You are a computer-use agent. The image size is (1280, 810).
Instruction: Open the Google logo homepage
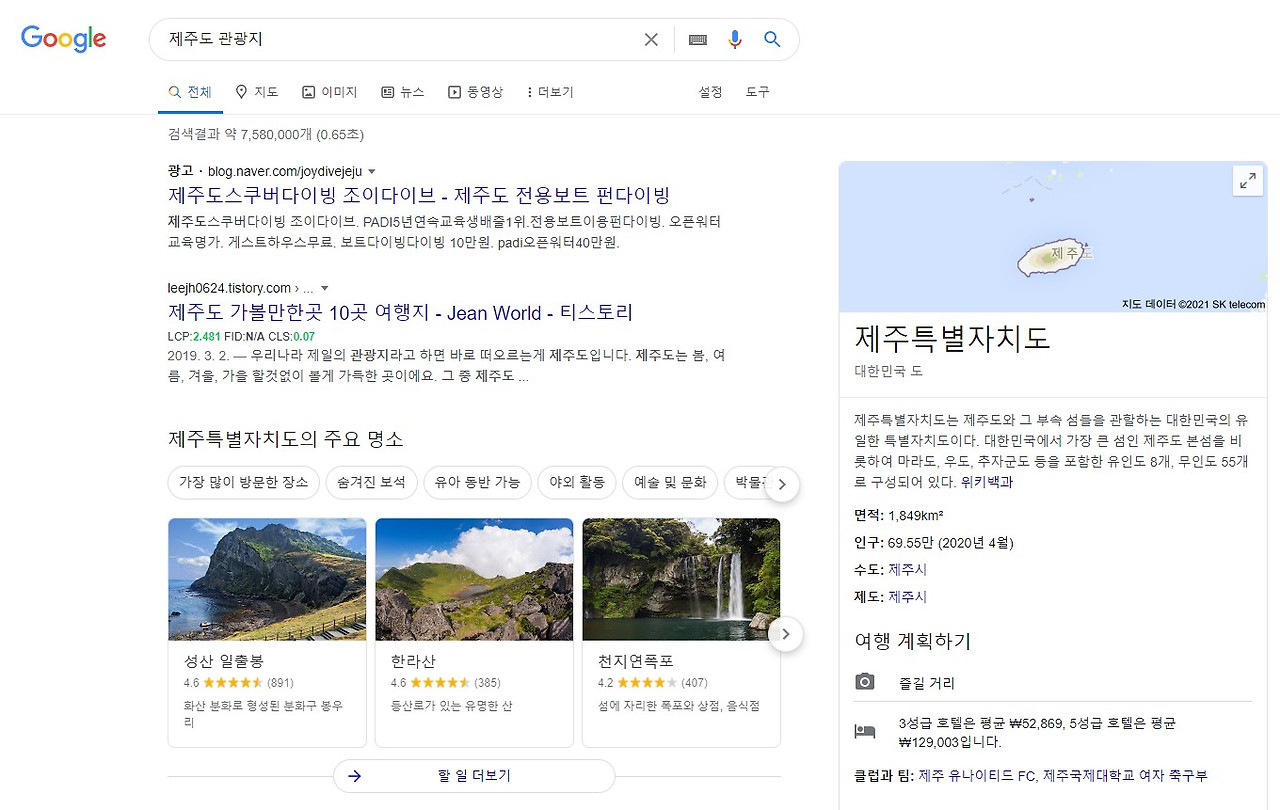pyautogui.click(x=63, y=39)
